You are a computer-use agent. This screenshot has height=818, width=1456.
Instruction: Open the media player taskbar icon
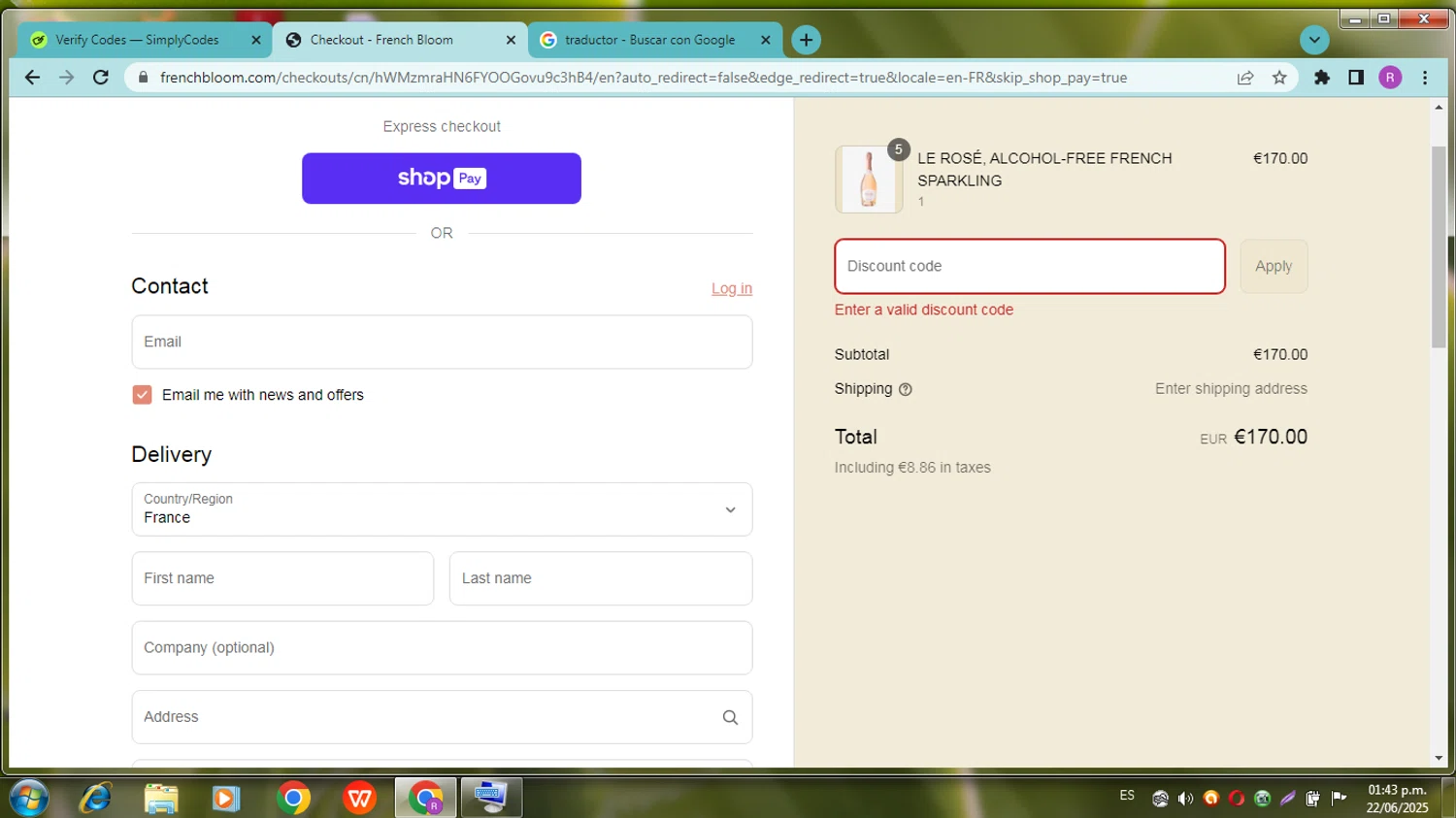[x=226, y=798]
